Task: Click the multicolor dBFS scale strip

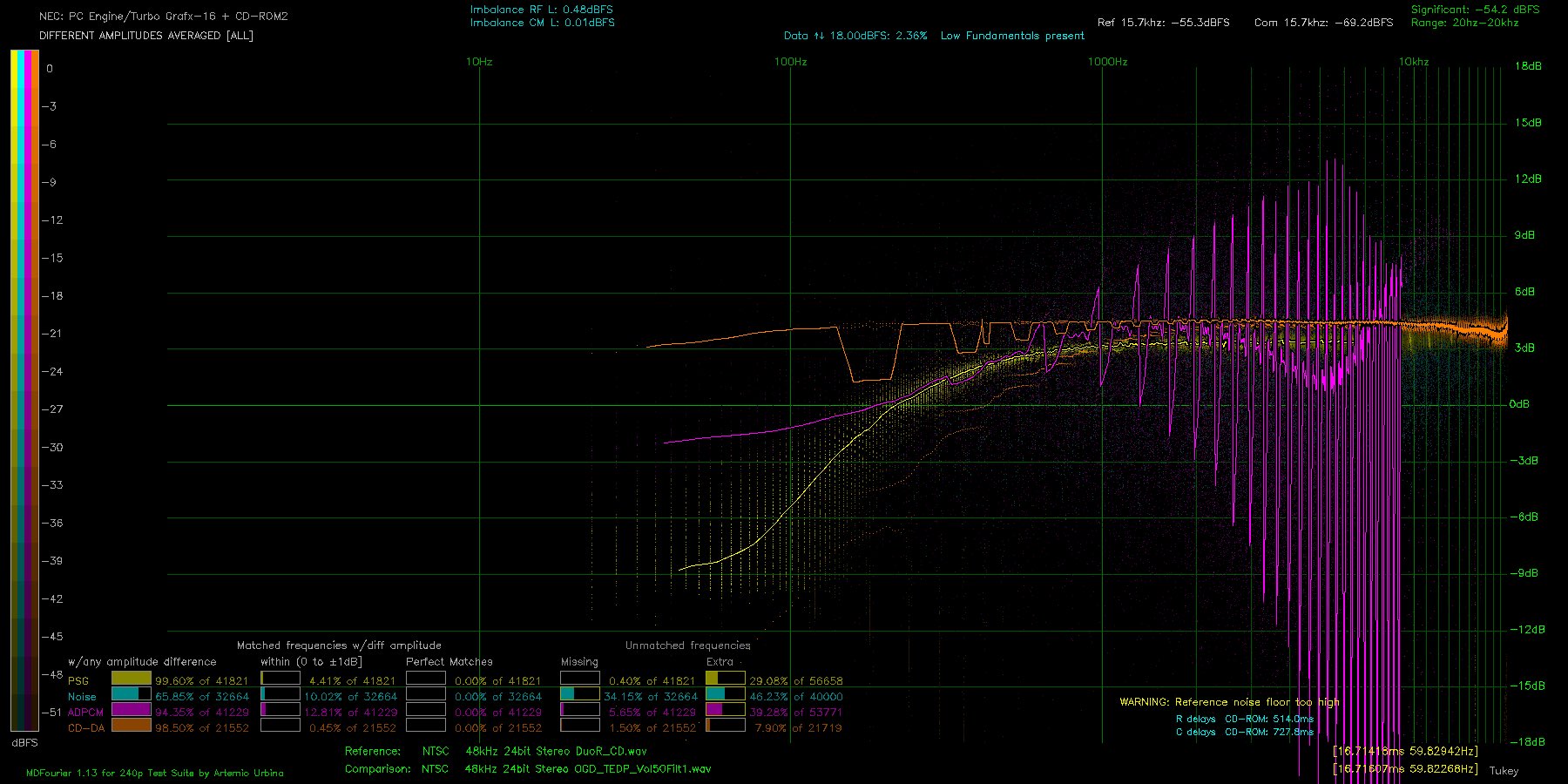Action: tap(24, 390)
